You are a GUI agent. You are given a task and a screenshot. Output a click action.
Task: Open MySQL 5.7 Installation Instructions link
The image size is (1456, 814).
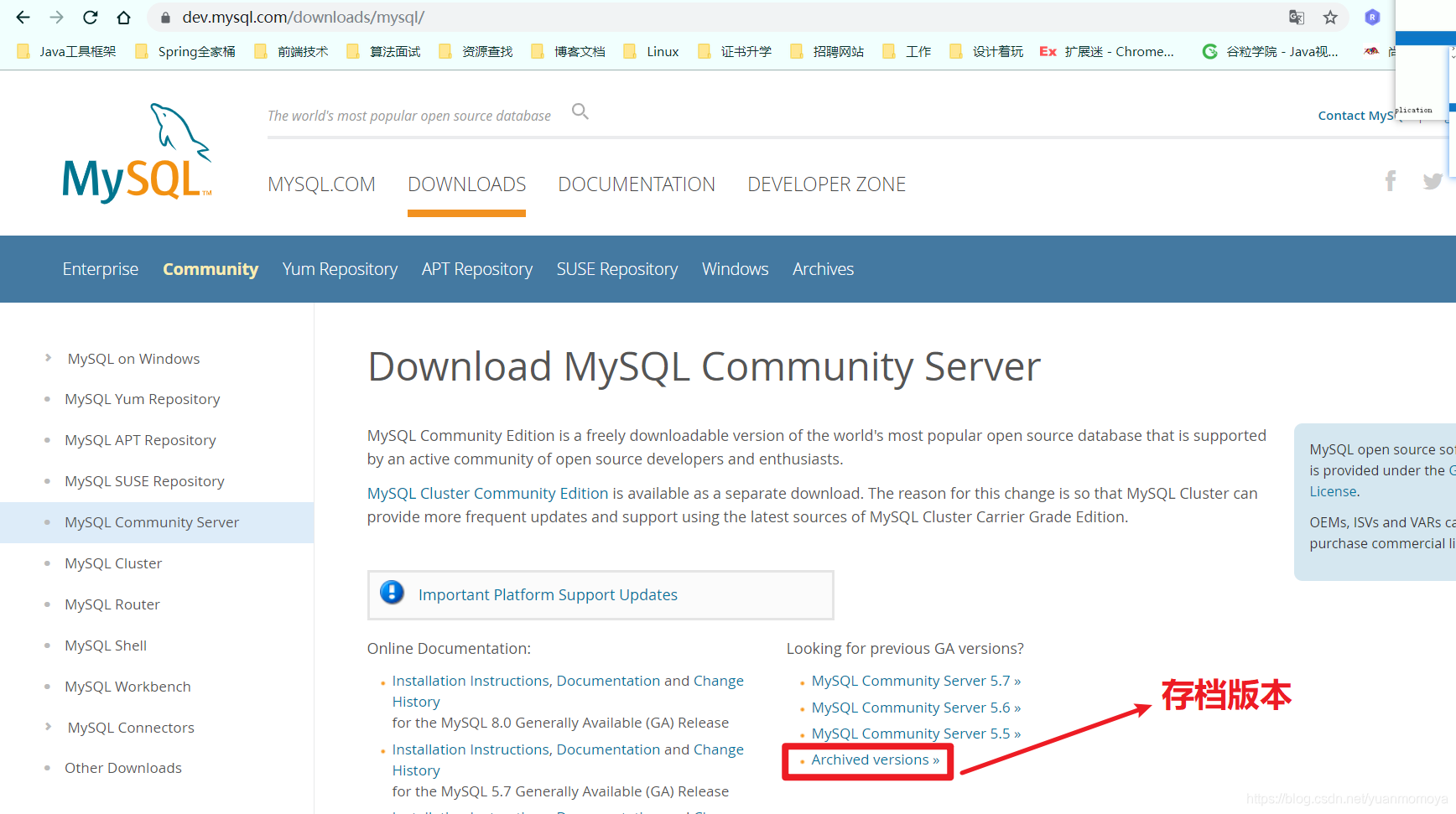tap(568, 760)
